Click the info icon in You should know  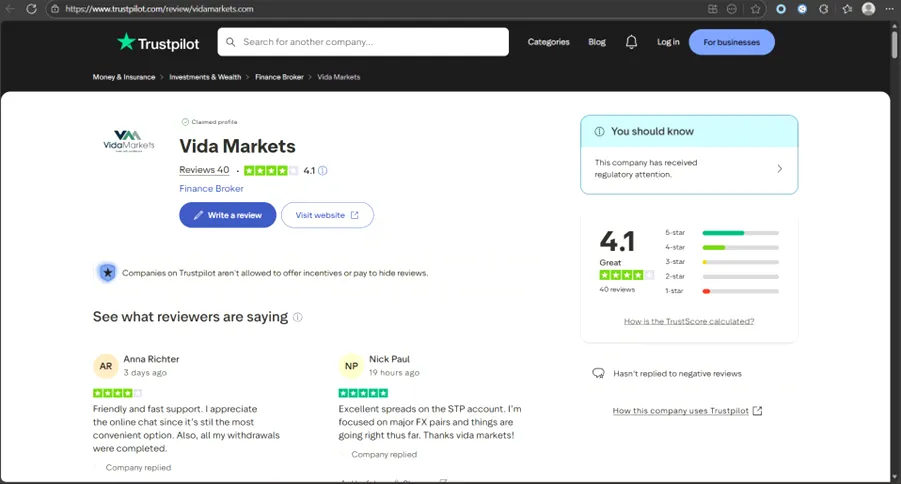[599, 132]
